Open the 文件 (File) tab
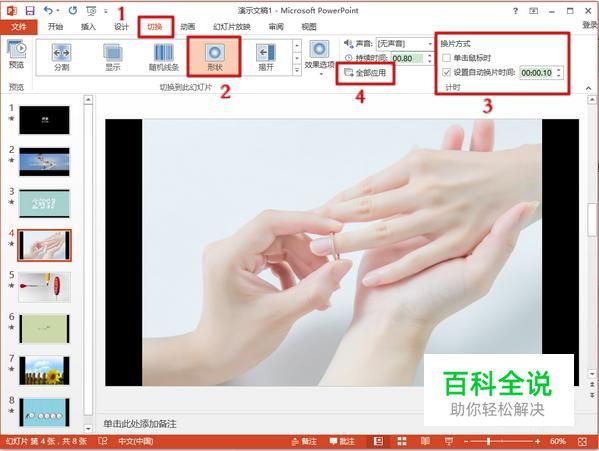The image size is (599, 451). [19, 26]
